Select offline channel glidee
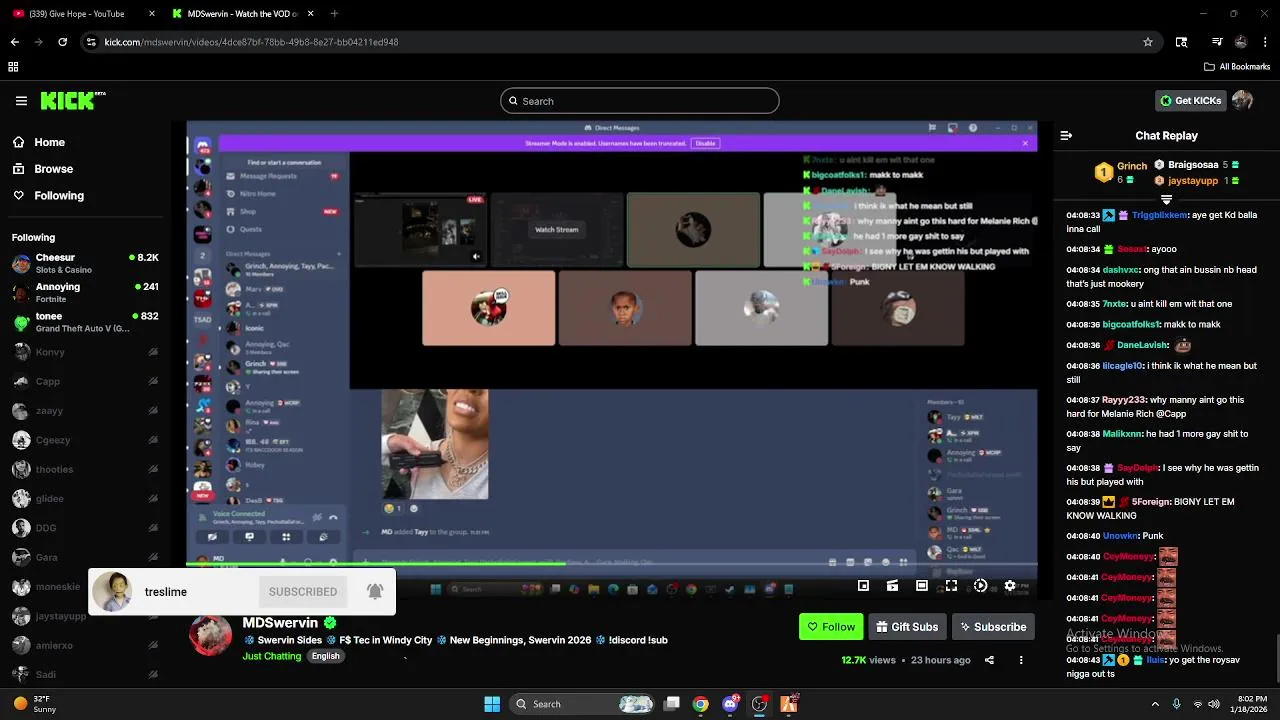Image resolution: width=1280 pixels, height=720 pixels. [85, 499]
